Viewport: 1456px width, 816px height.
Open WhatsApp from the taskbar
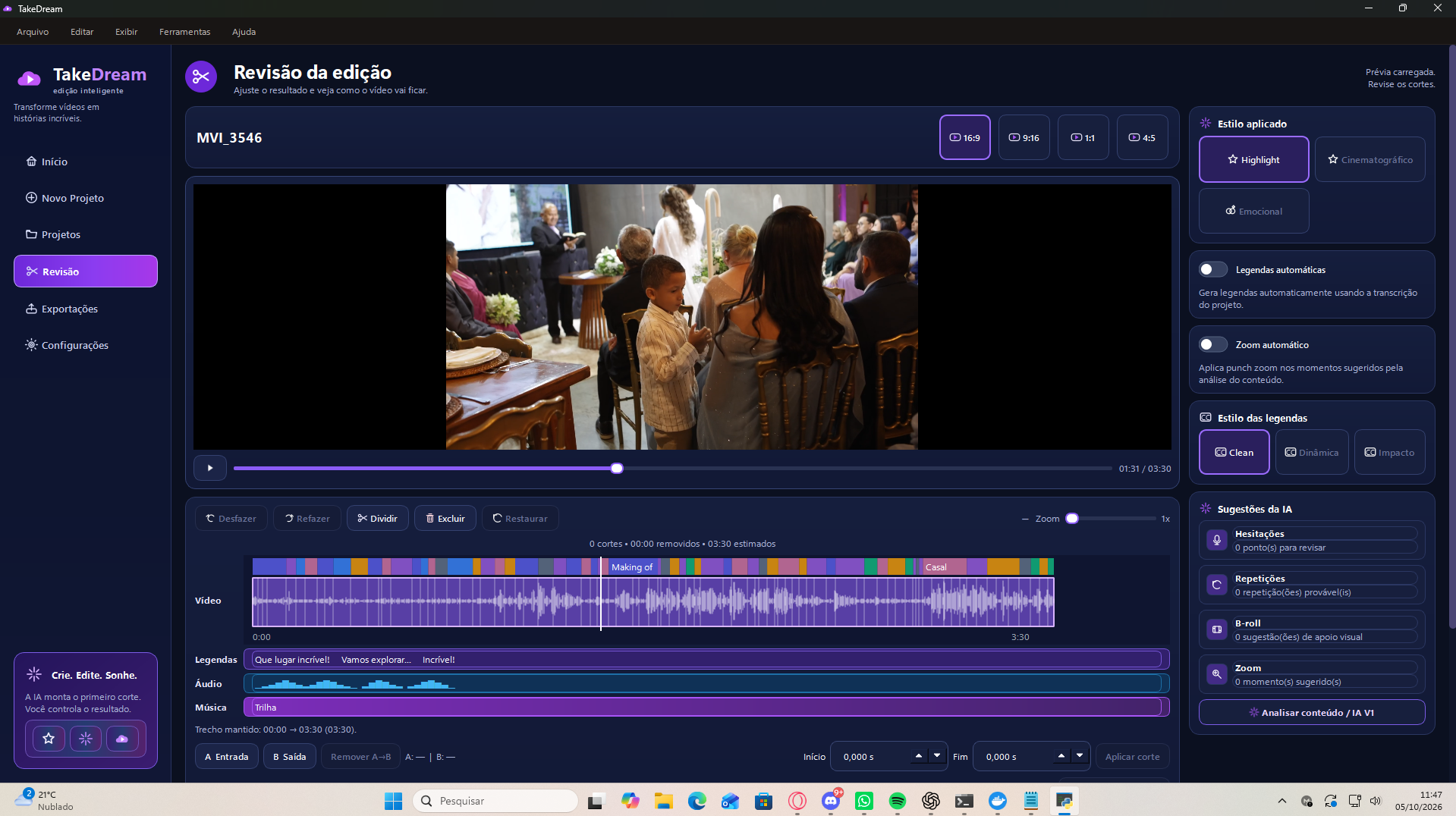click(864, 801)
